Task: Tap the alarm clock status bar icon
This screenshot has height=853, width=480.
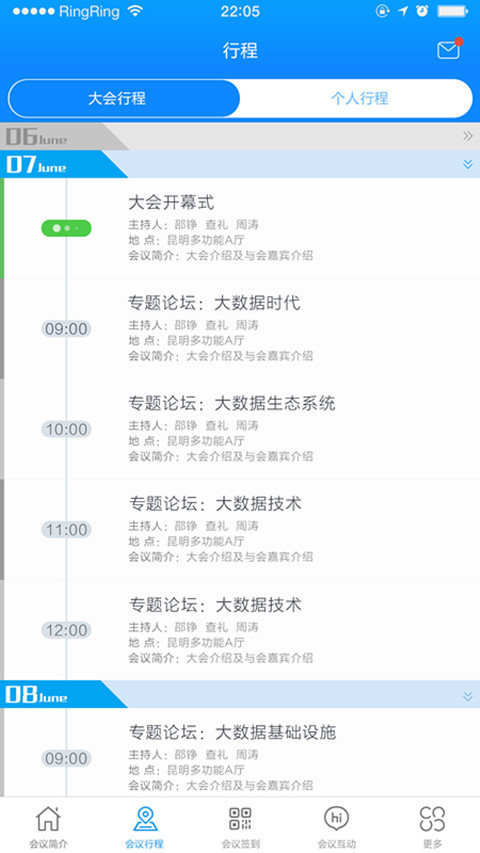Action: [422, 11]
